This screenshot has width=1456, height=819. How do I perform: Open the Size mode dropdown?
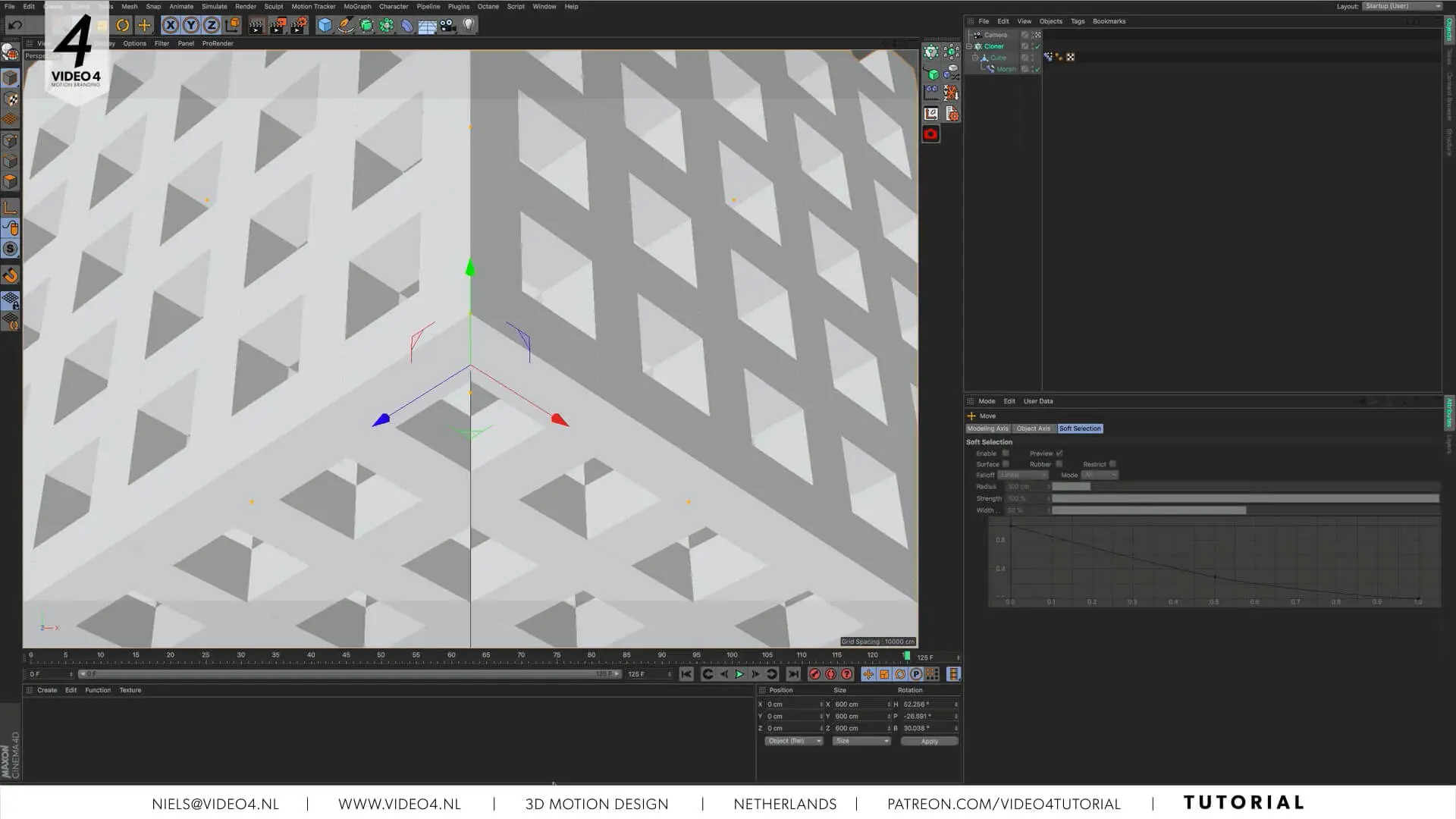[x=861, y=741]
